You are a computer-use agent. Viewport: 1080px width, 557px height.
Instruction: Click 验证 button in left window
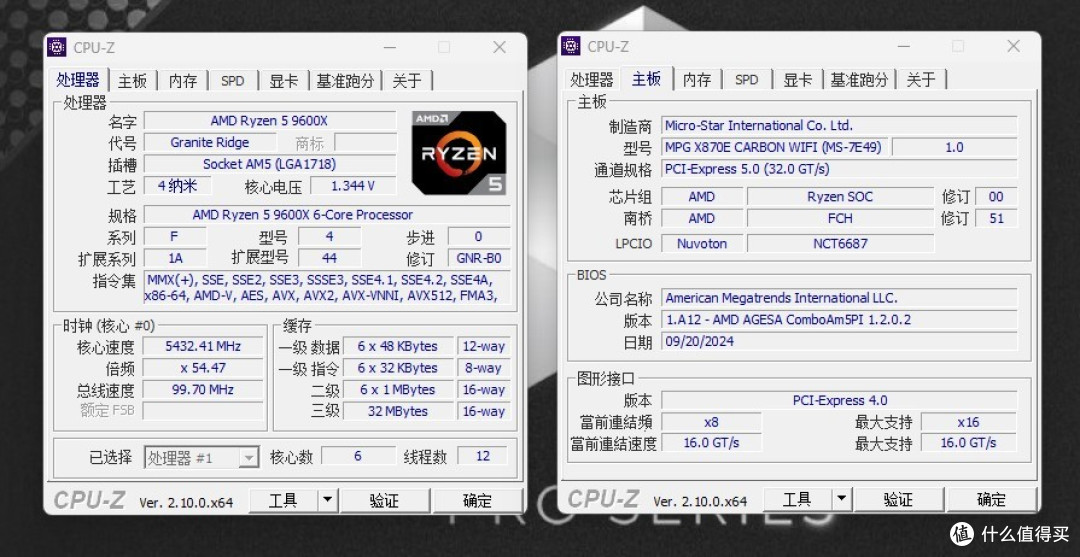[x=384, y=500]
